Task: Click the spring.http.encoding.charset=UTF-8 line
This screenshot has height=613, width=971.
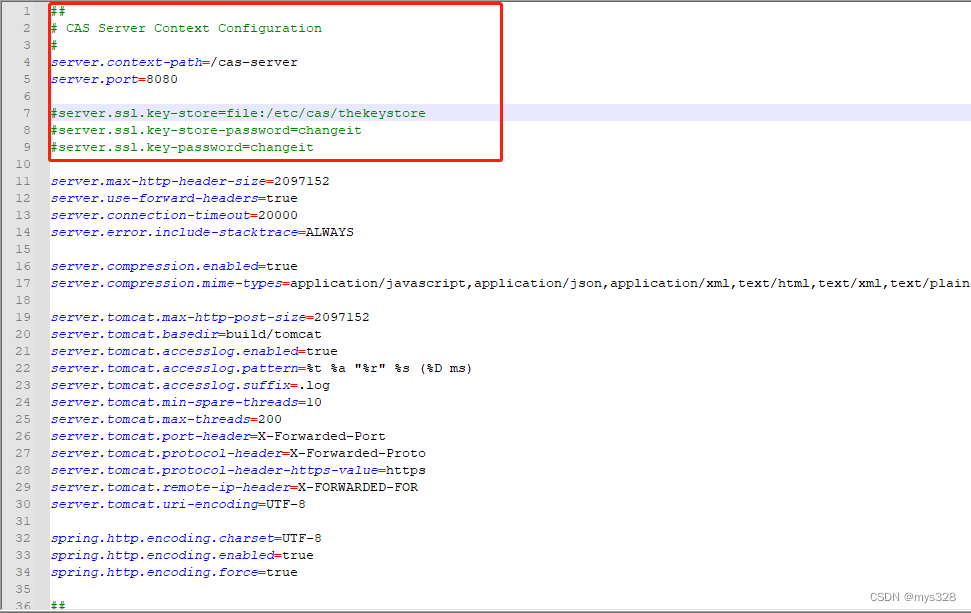Action: (185, 538)
